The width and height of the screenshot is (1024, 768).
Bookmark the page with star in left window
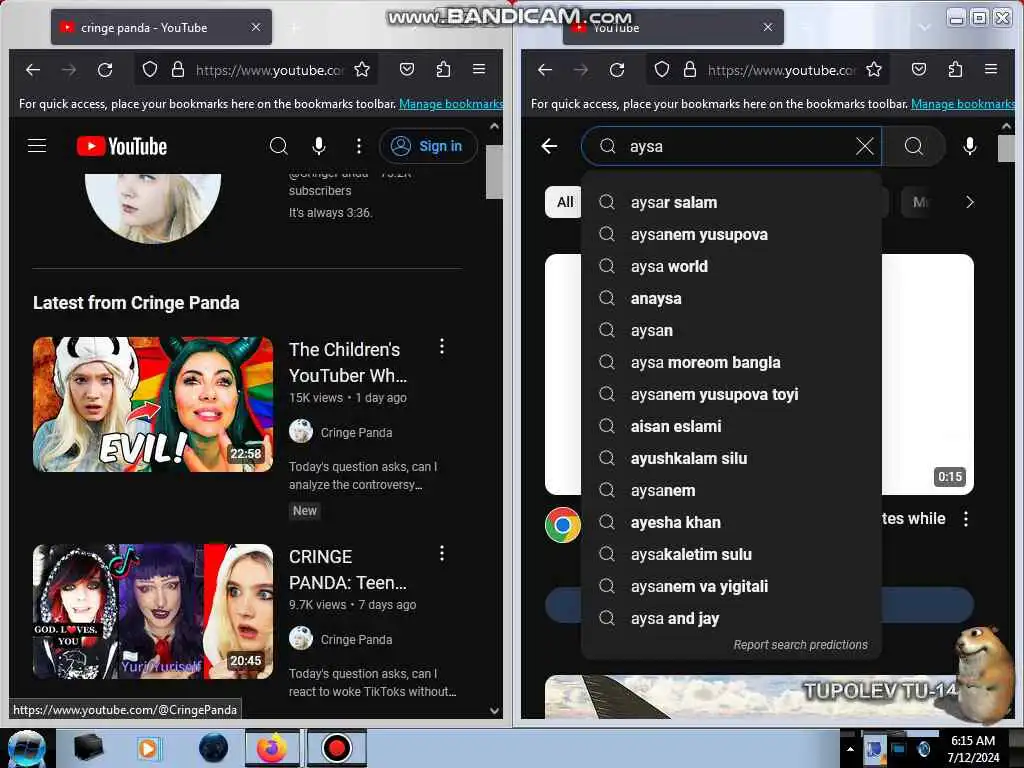362,69
